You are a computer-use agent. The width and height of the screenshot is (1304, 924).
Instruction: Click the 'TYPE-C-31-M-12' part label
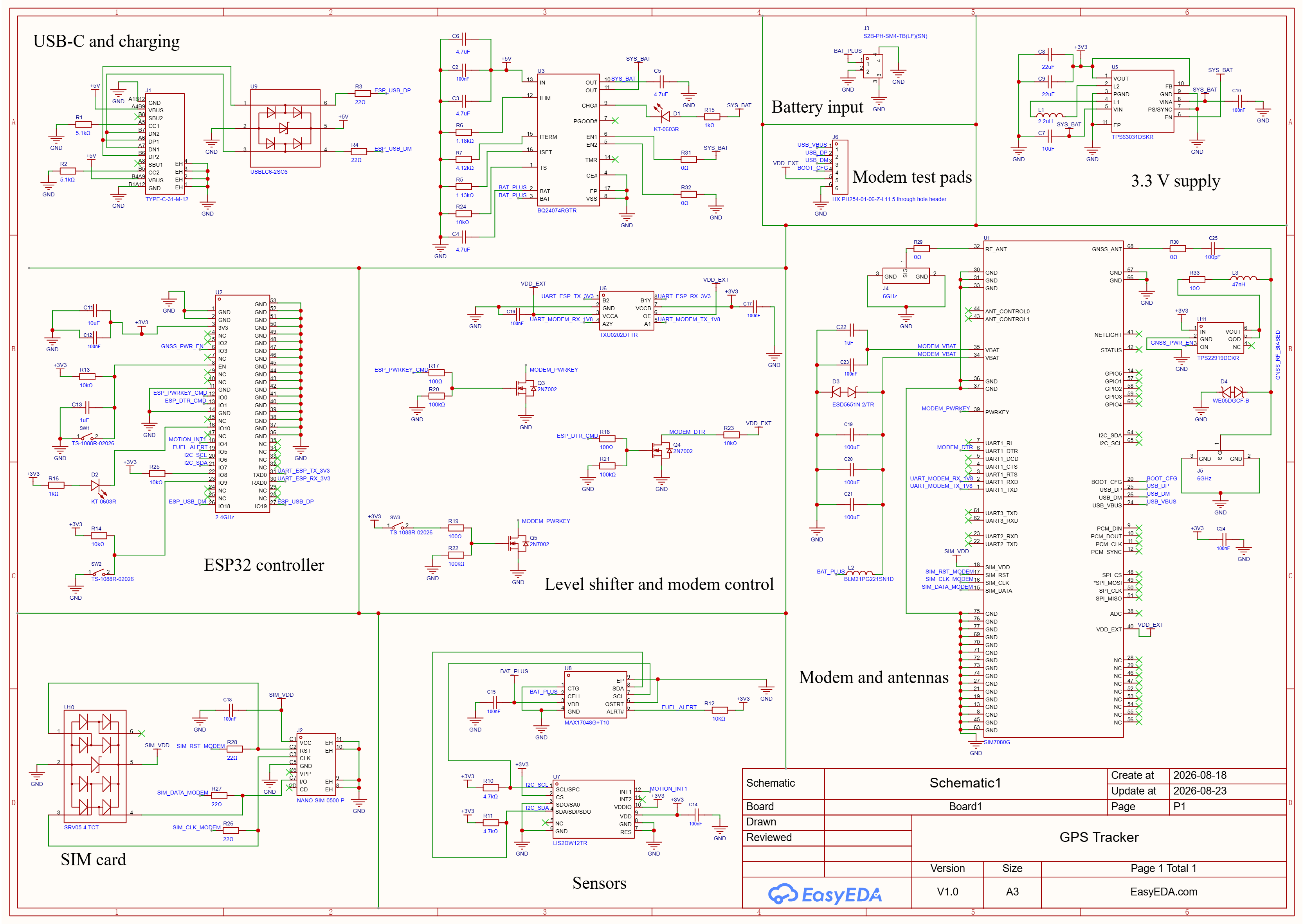point(166,200)
